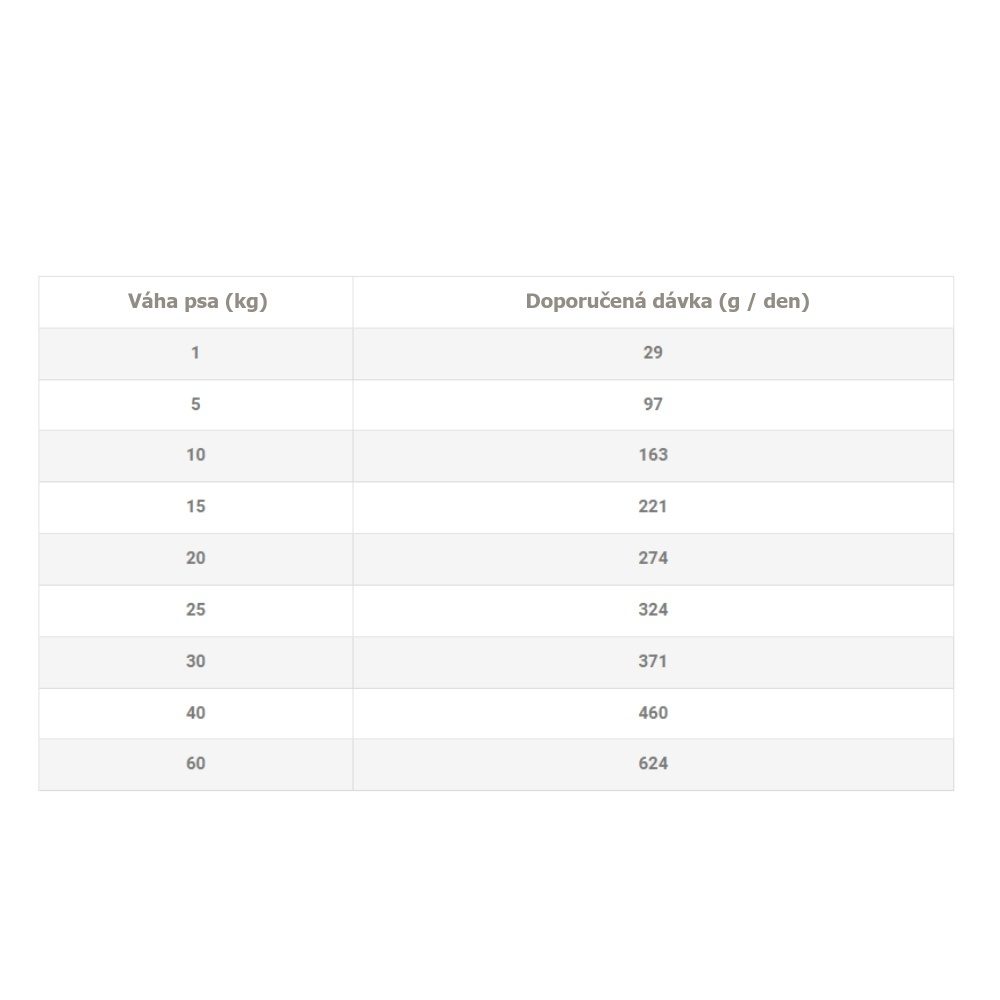Select the weight cell showing 15
The width and height of the screenshot is (1000, 1000).
196,507
